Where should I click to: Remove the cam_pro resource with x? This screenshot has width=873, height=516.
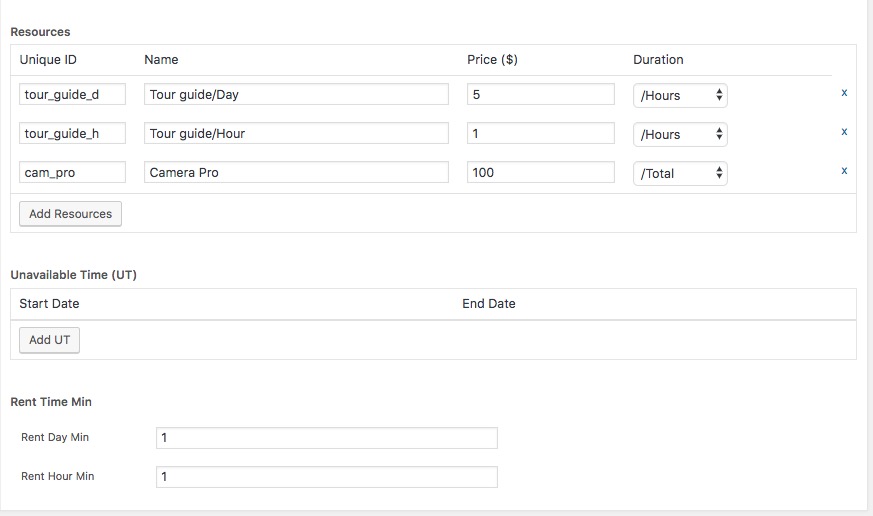[x=844, y=171]
